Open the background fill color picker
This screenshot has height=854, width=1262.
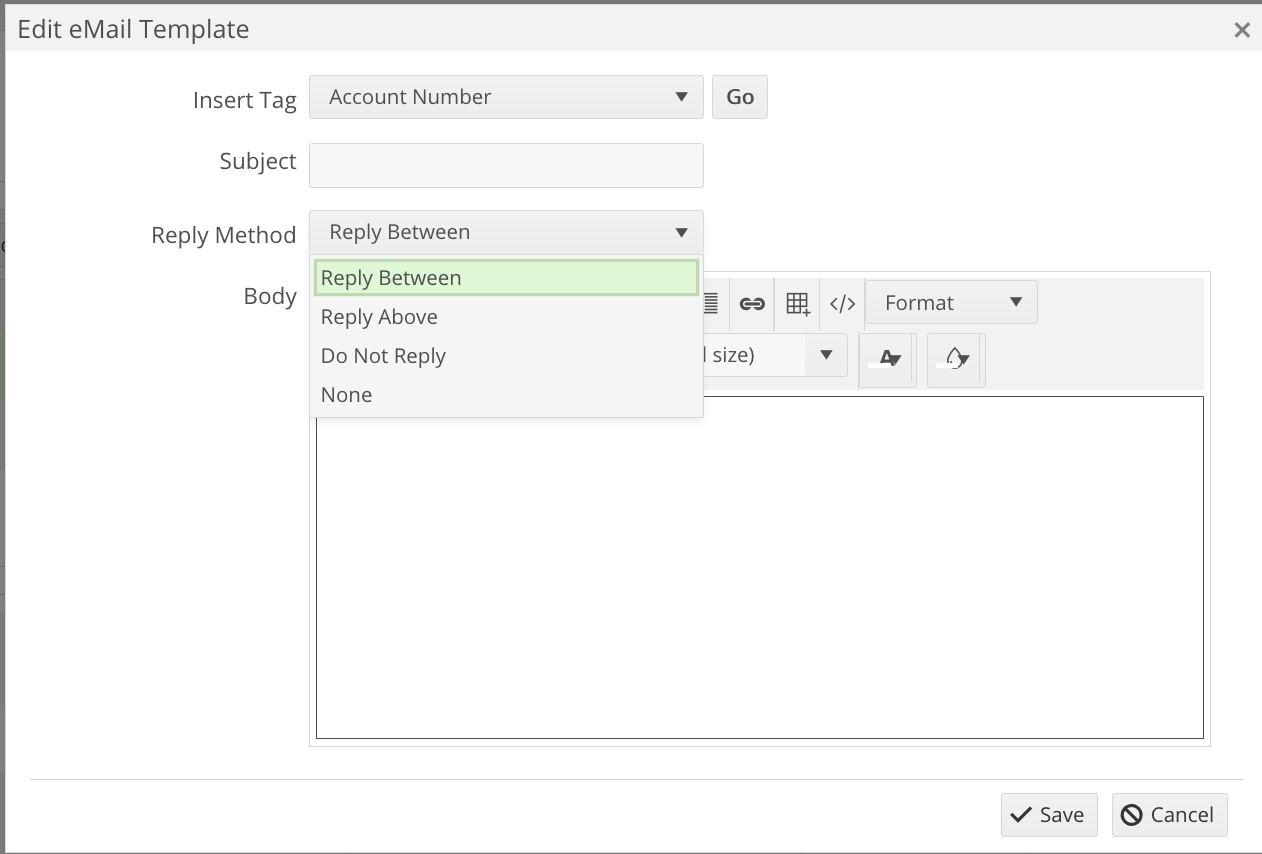[955, 358]
